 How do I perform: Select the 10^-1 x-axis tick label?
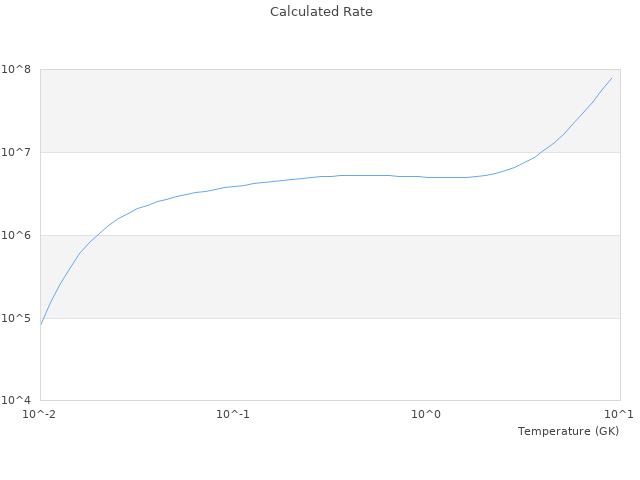(233, 414)
